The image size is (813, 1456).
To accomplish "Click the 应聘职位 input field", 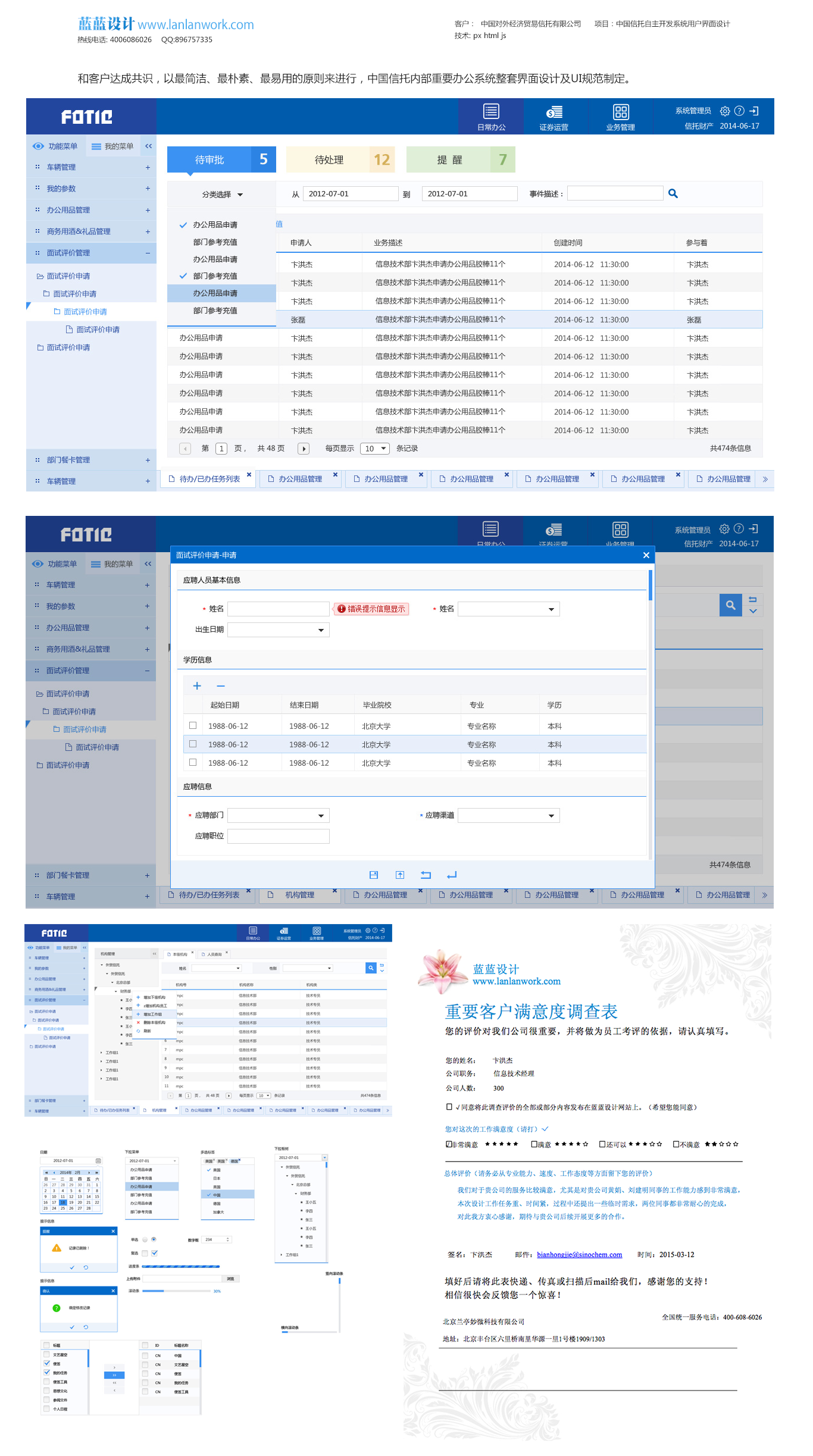I will click(278, 836).
